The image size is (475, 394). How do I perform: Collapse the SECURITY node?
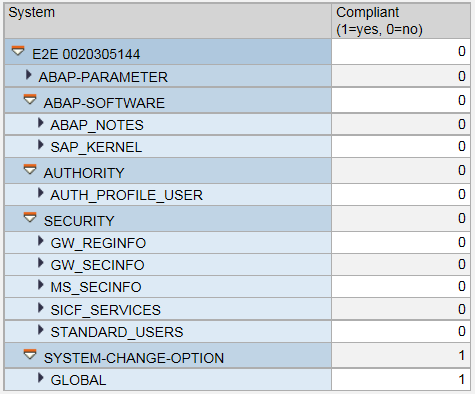30,217
